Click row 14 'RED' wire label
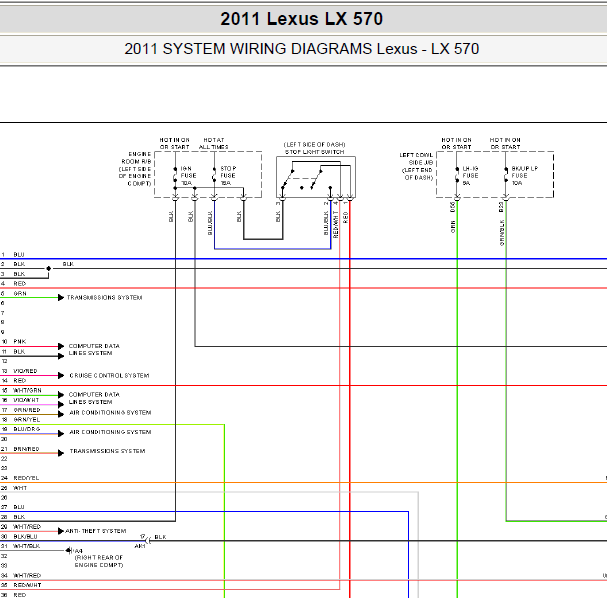This screenshot has width=607, height=598. [19, 381]
